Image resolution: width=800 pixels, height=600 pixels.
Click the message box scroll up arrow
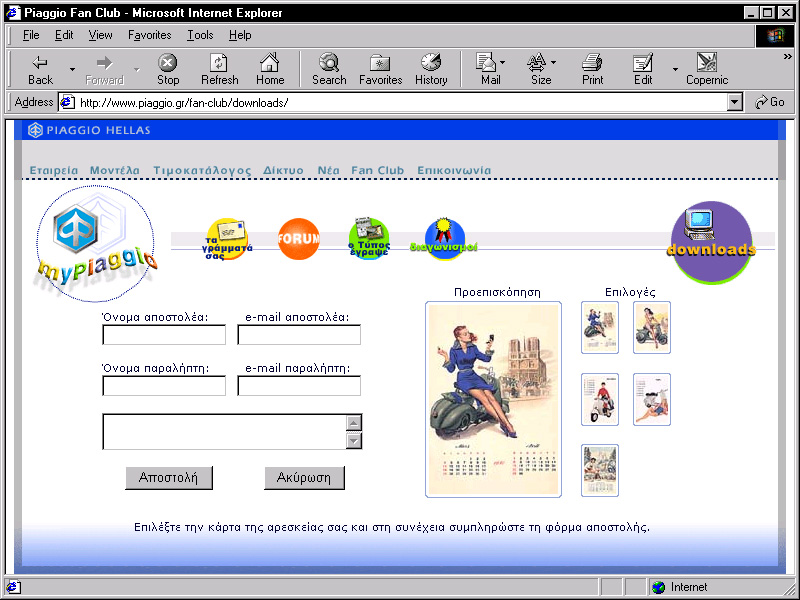pos(354,423)
